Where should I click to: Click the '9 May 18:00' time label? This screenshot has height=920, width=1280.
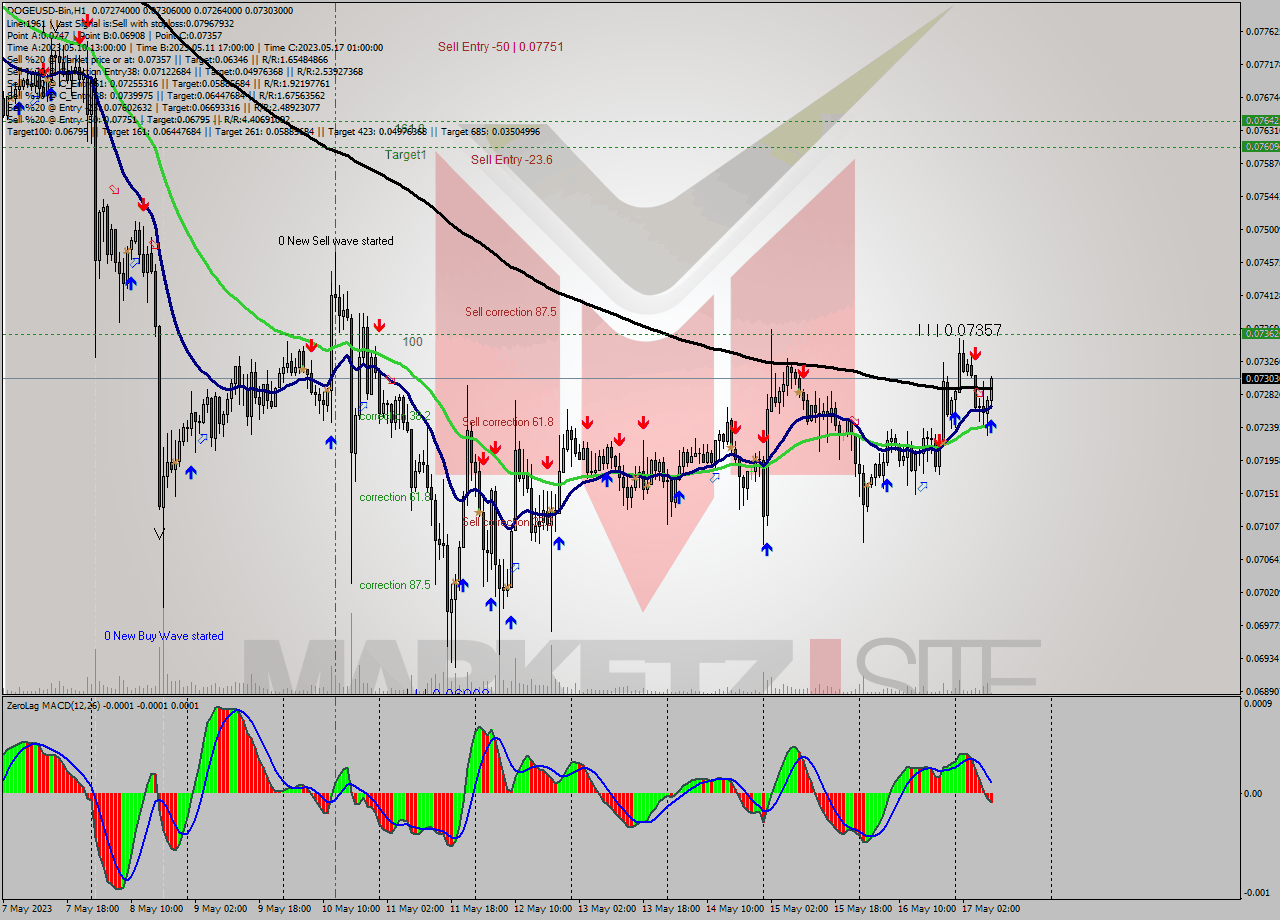(x=285, y=908)
